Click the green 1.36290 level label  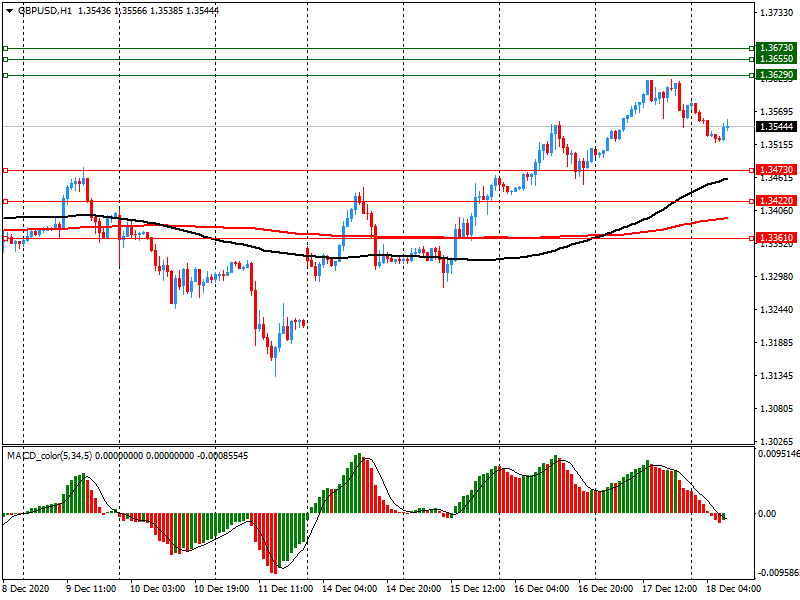tap(776, 75)
